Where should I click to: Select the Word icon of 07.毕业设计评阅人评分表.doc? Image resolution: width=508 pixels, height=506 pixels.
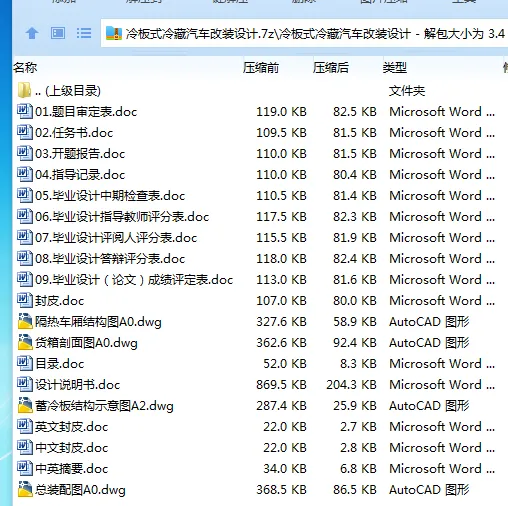(x=25, y=237)
